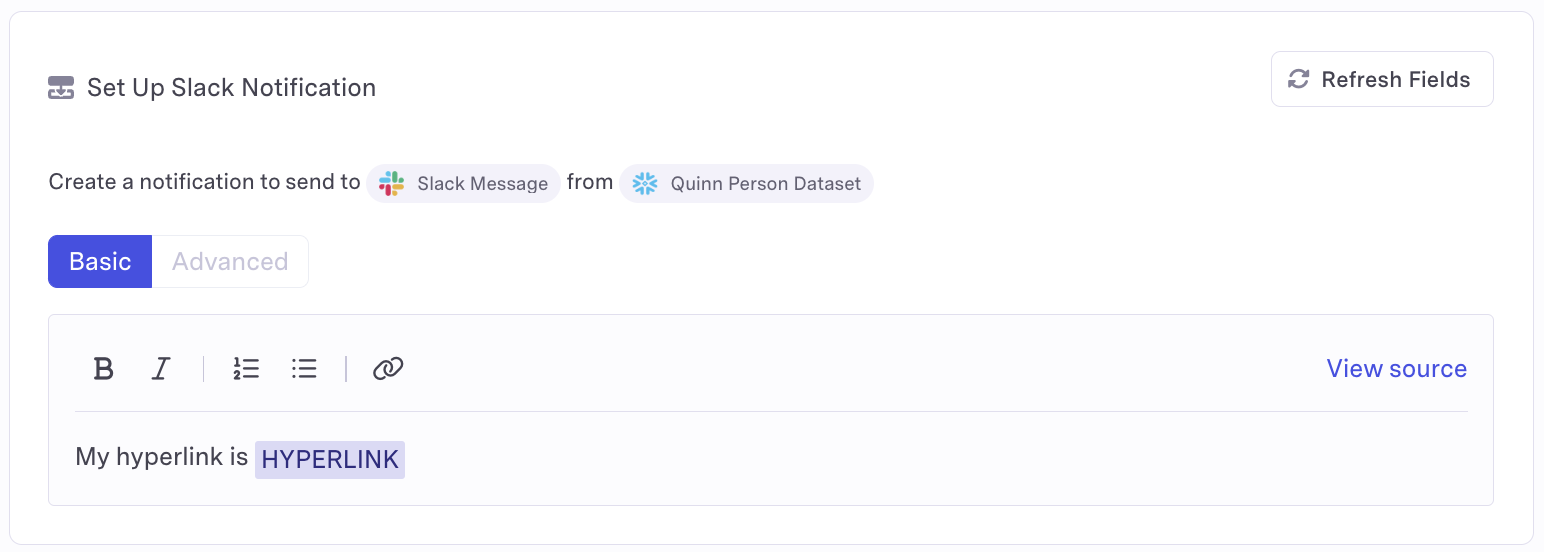The image size is (1544, 552).
Task: Click the circular arrows refresh icon
Action: (1298, 79)
